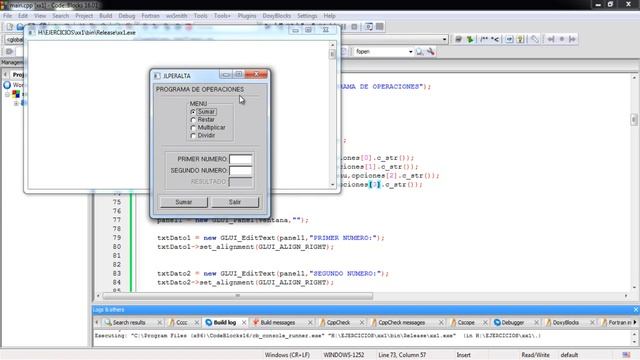Viewport: 640px width, 360px height.
Task: Click the Line 73, Column 57 status text
Action: point(402,355)
